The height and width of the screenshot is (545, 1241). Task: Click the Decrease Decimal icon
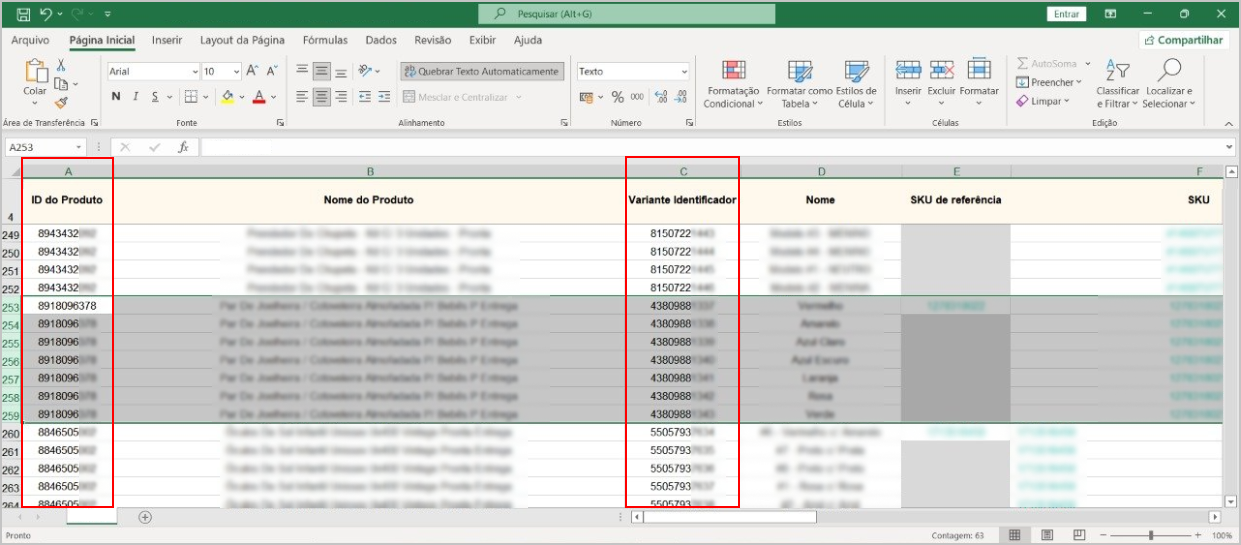click(682, 97)
